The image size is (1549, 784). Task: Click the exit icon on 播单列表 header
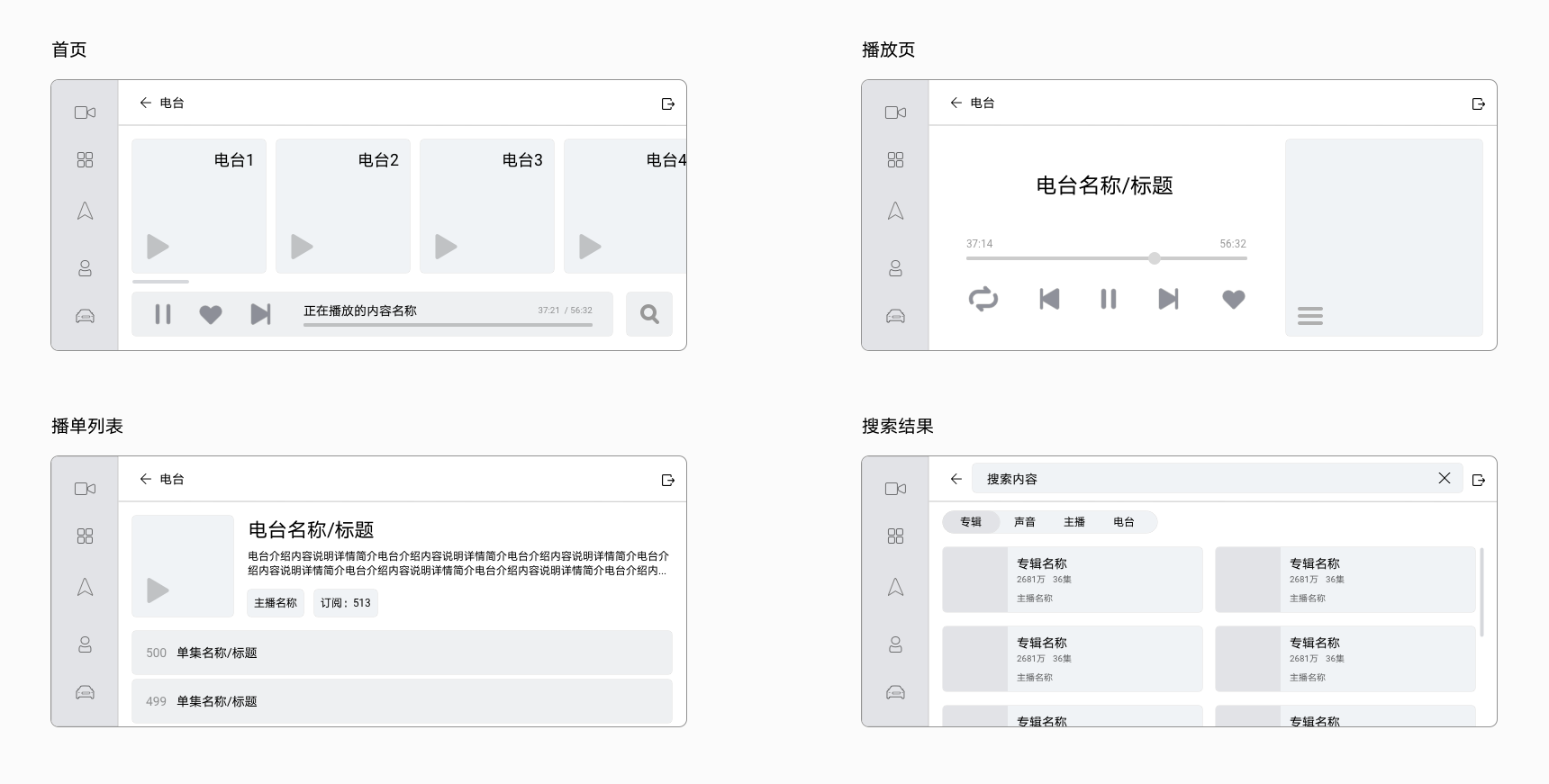(x=668, y=480)
